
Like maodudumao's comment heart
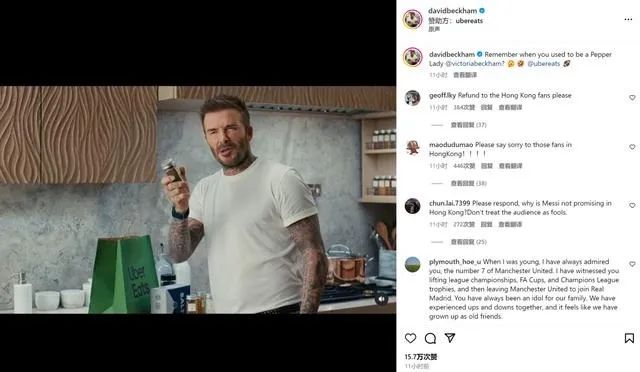pos(632,147)
